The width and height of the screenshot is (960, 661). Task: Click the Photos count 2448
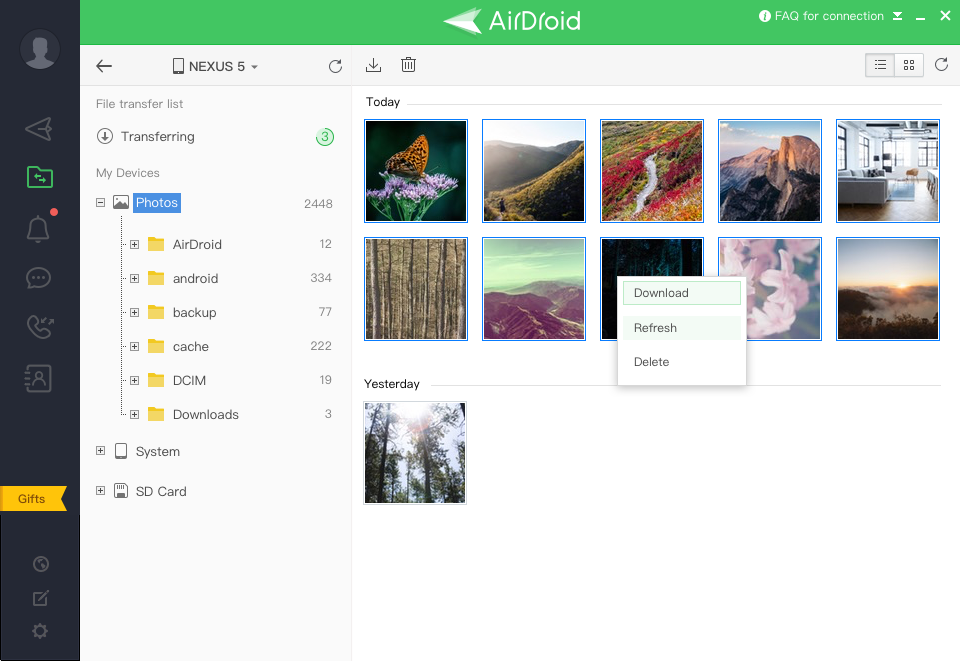click(x=318, y=204)
